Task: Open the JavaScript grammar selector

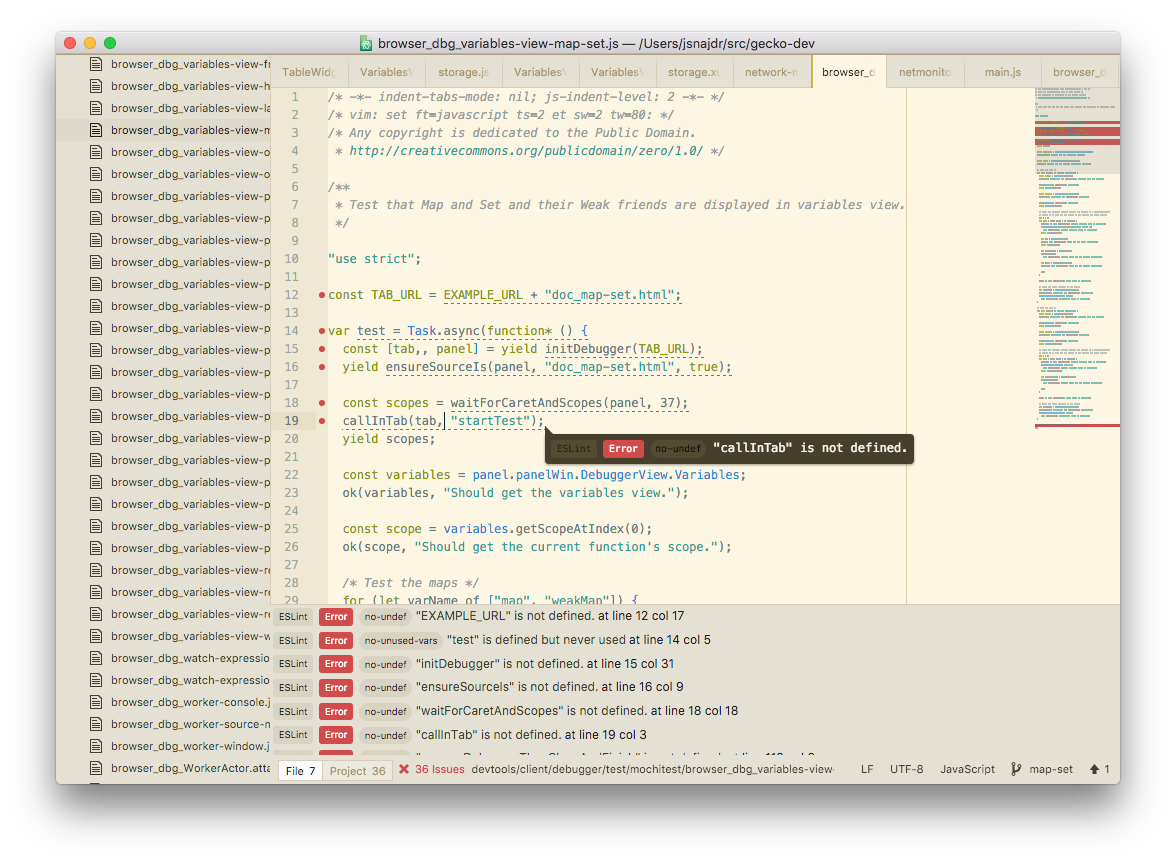Action: point(968,770)
